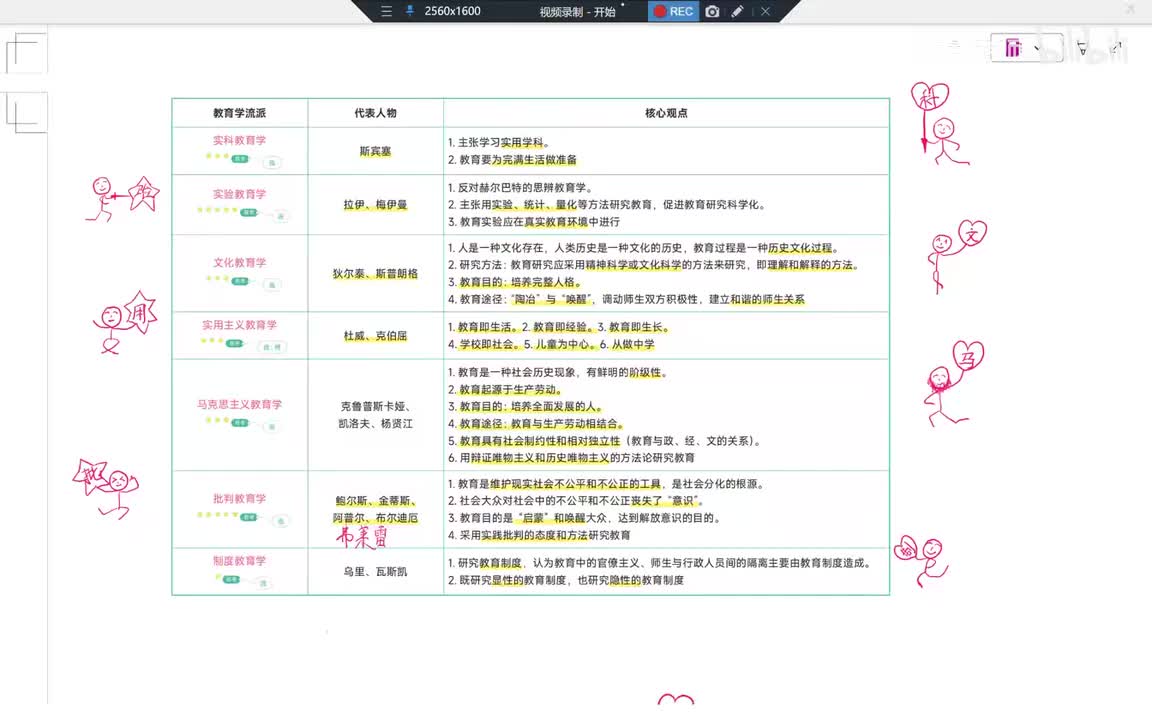The width and height of the screenshot is (1152, 720).
Task: Click the line 反对赫尔巴特的思辨教育学
Action: (x=519, y=187)
